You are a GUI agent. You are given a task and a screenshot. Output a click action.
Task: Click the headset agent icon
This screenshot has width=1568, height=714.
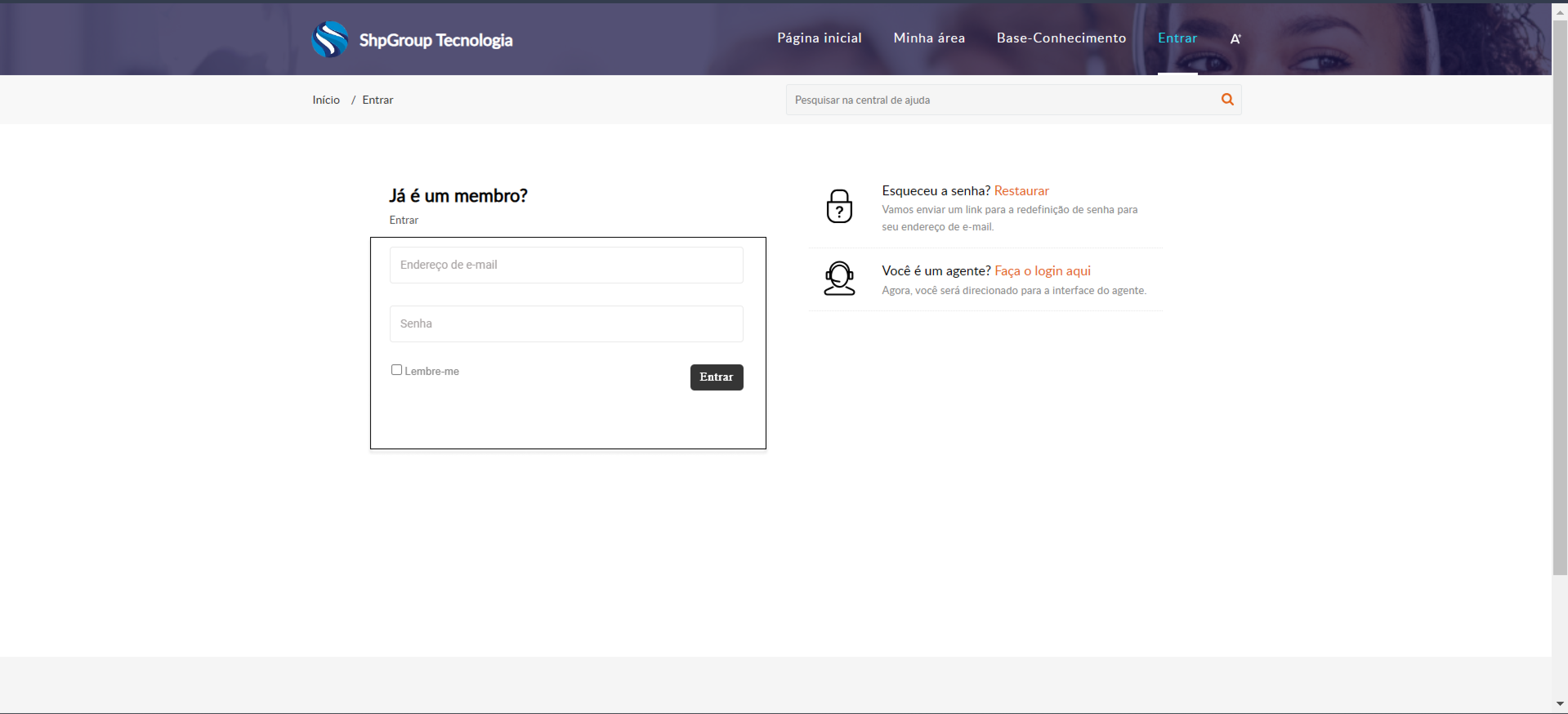click(x=839, y=279)
